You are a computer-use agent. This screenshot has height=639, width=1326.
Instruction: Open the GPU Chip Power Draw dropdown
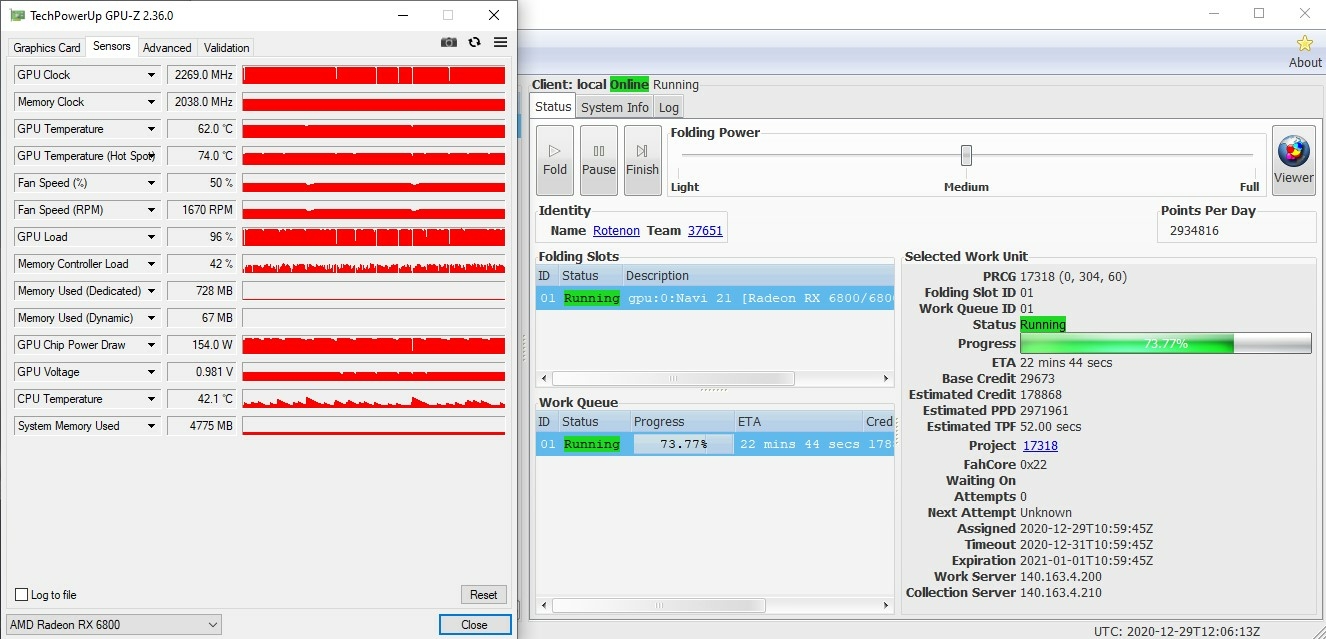click(x=152, y=345)
